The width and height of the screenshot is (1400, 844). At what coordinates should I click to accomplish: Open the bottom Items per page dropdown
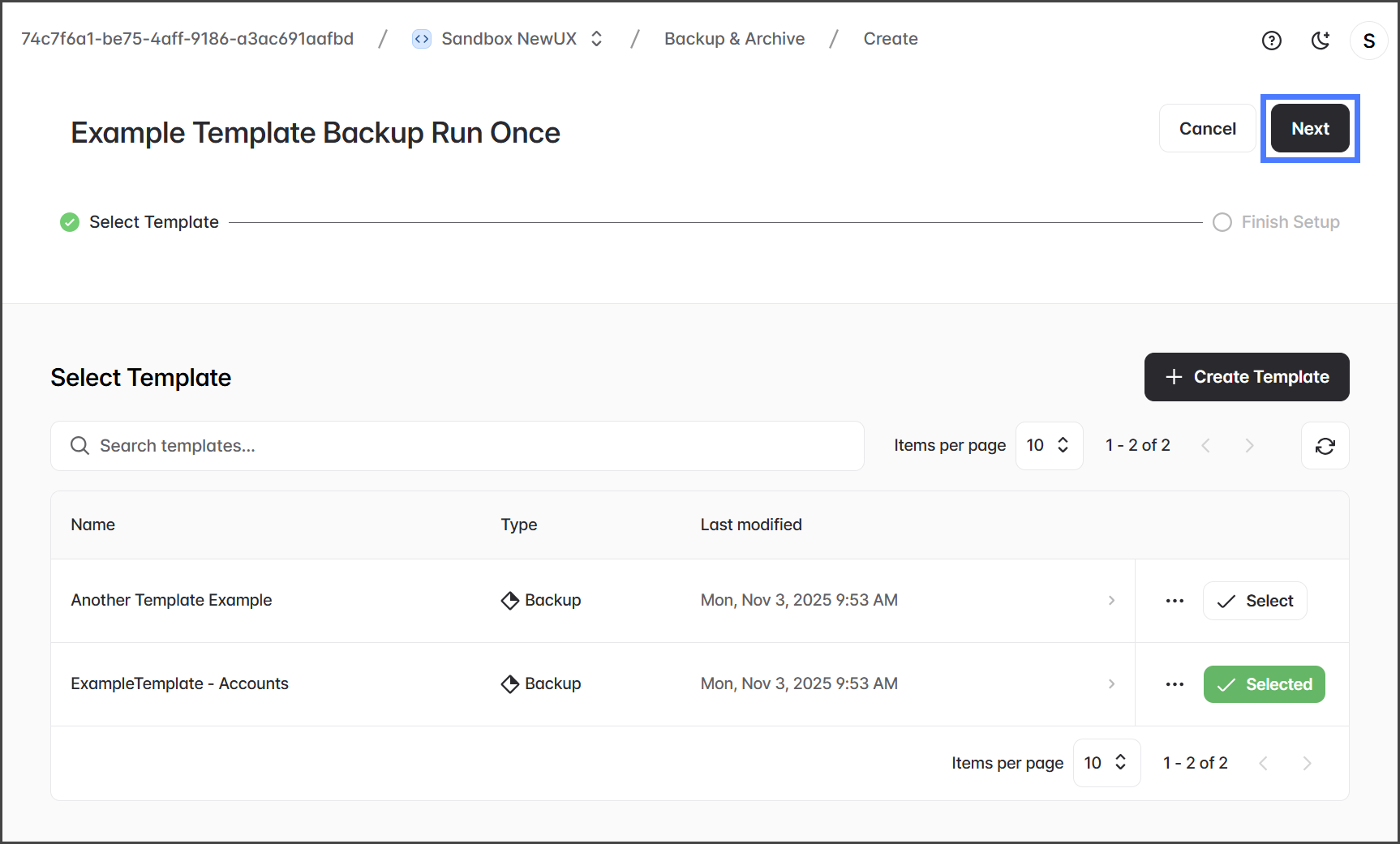[x=1106, y=763]
